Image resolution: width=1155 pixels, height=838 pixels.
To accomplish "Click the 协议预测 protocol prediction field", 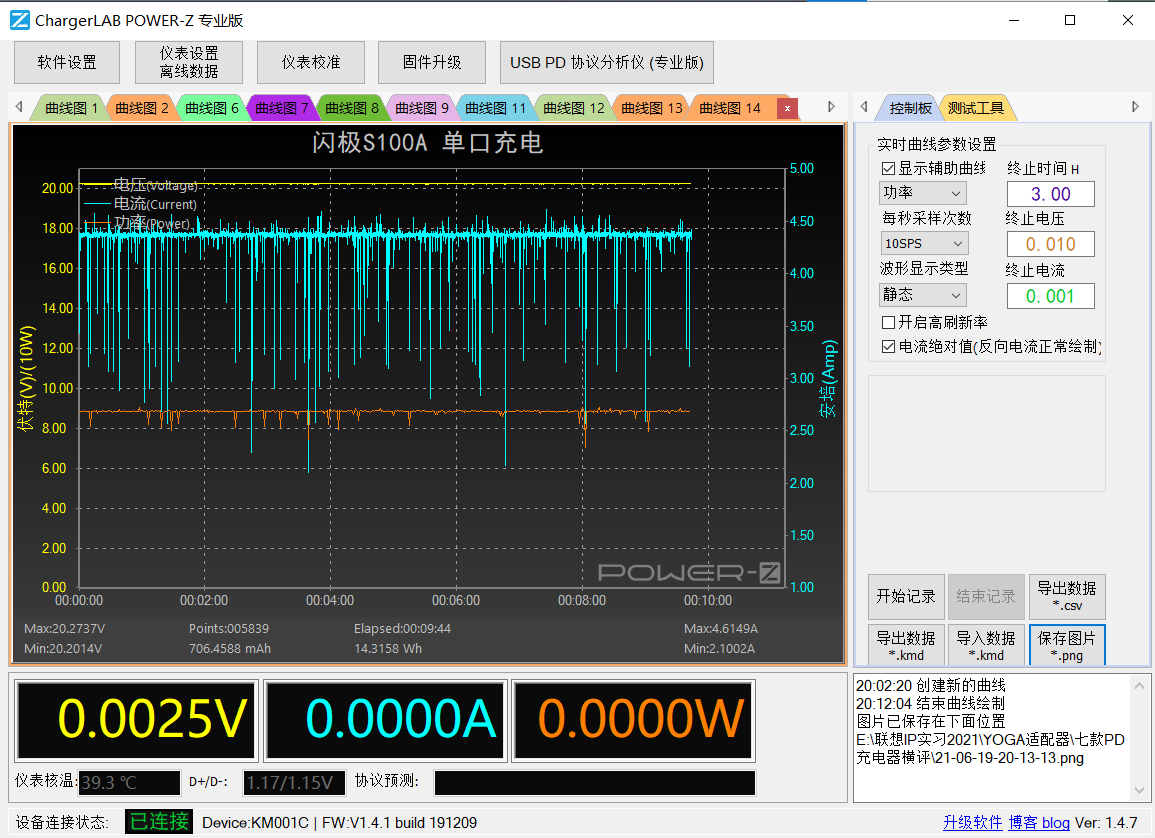I will (x=594, y=783).
